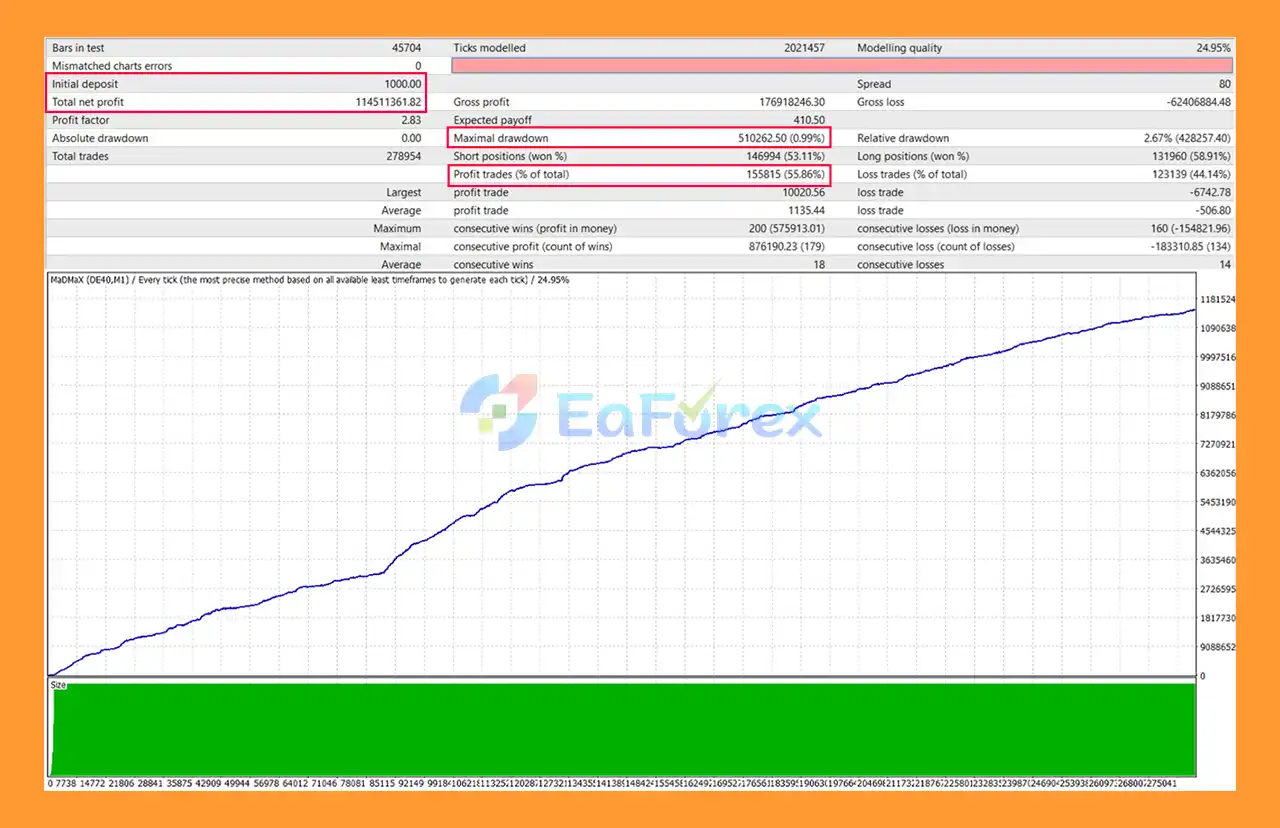Click the Expected payoff value 410.50
Image resolution: width=1280 pixels, height=828 pixels.
pos(808,120)
